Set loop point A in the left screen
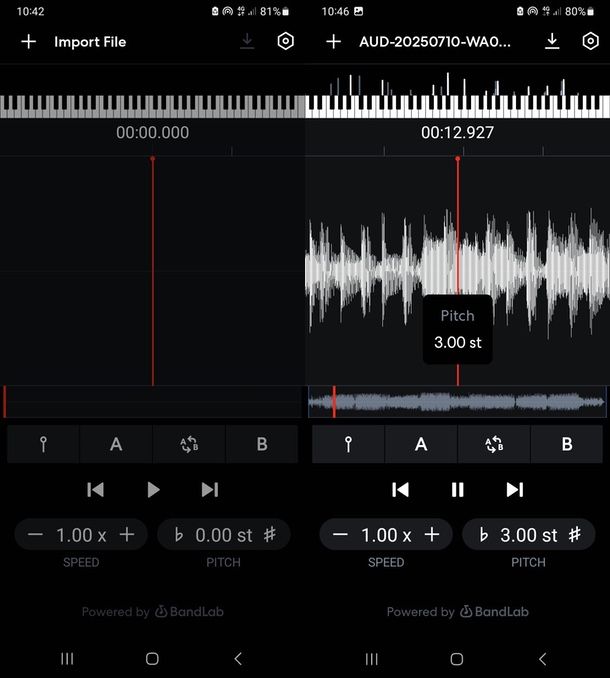This screenshot has width=610, height=678. [116, 444]
